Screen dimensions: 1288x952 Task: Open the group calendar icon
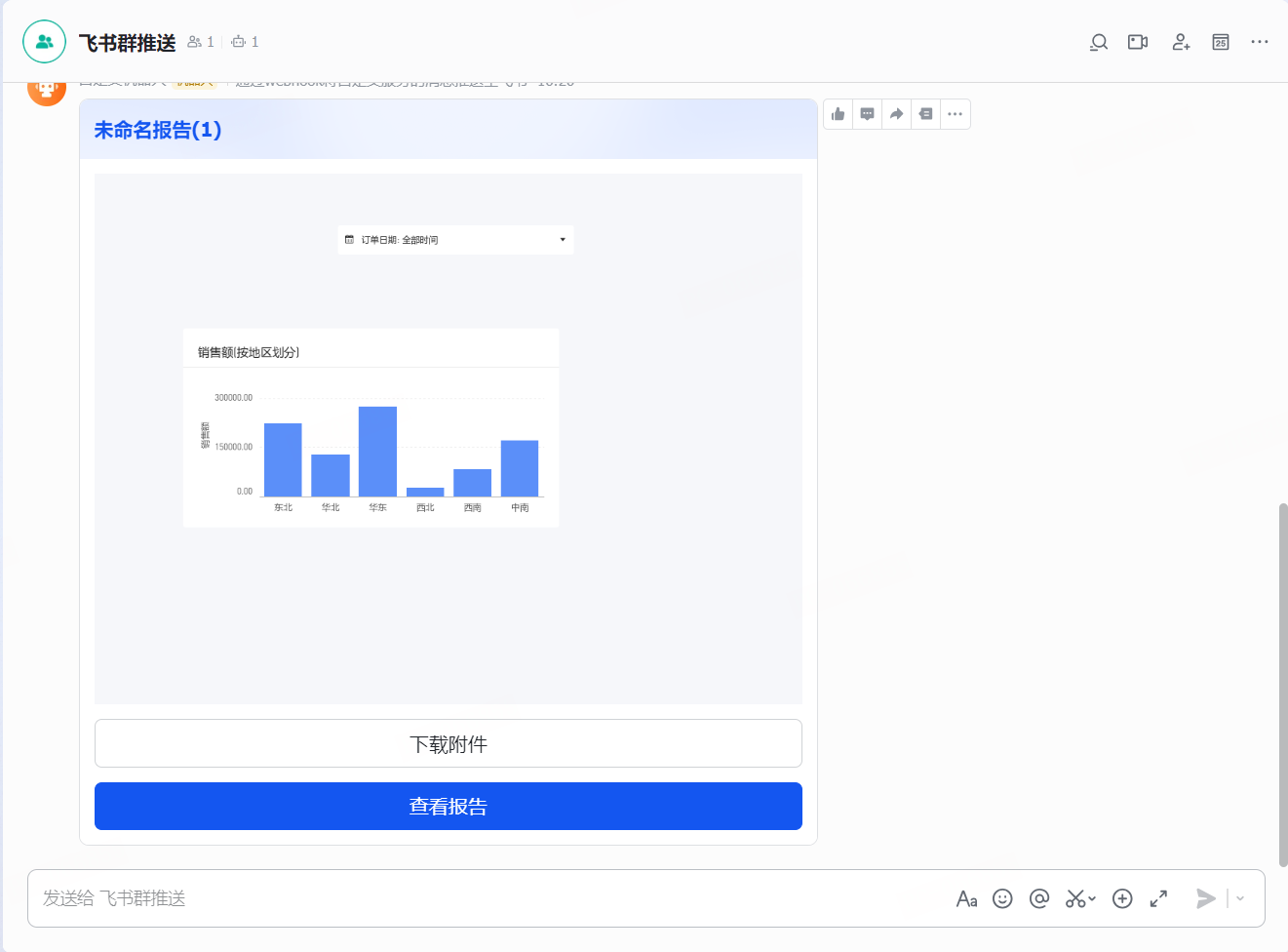(1221, 42)
